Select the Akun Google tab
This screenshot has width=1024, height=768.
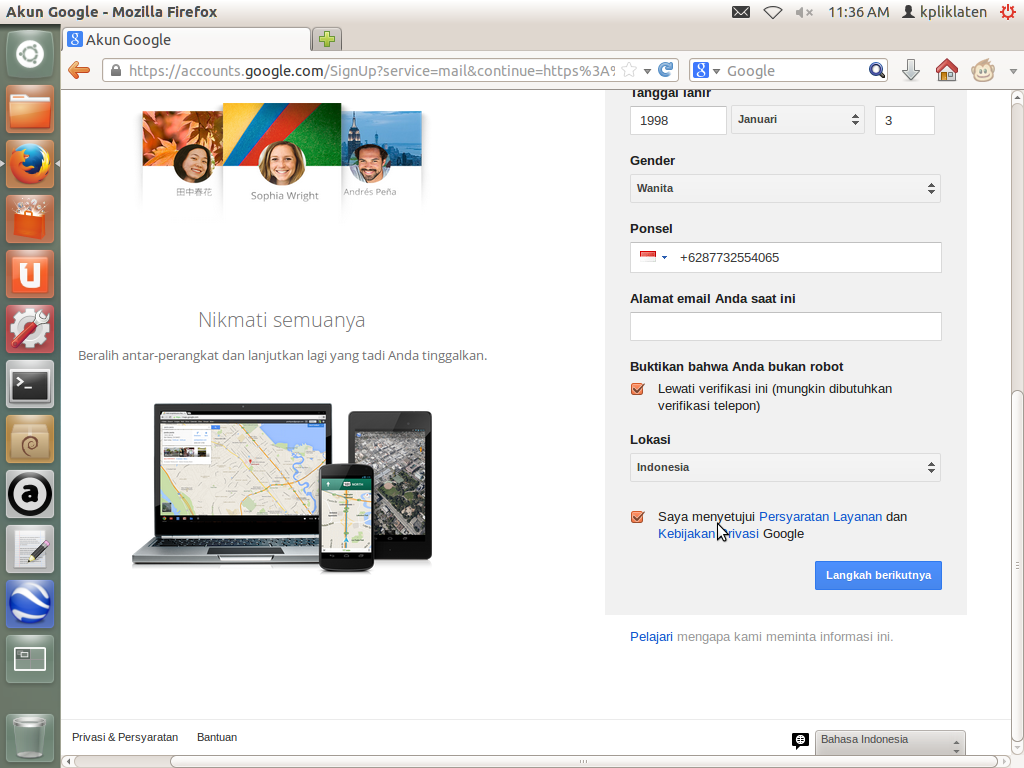(187, 39)
